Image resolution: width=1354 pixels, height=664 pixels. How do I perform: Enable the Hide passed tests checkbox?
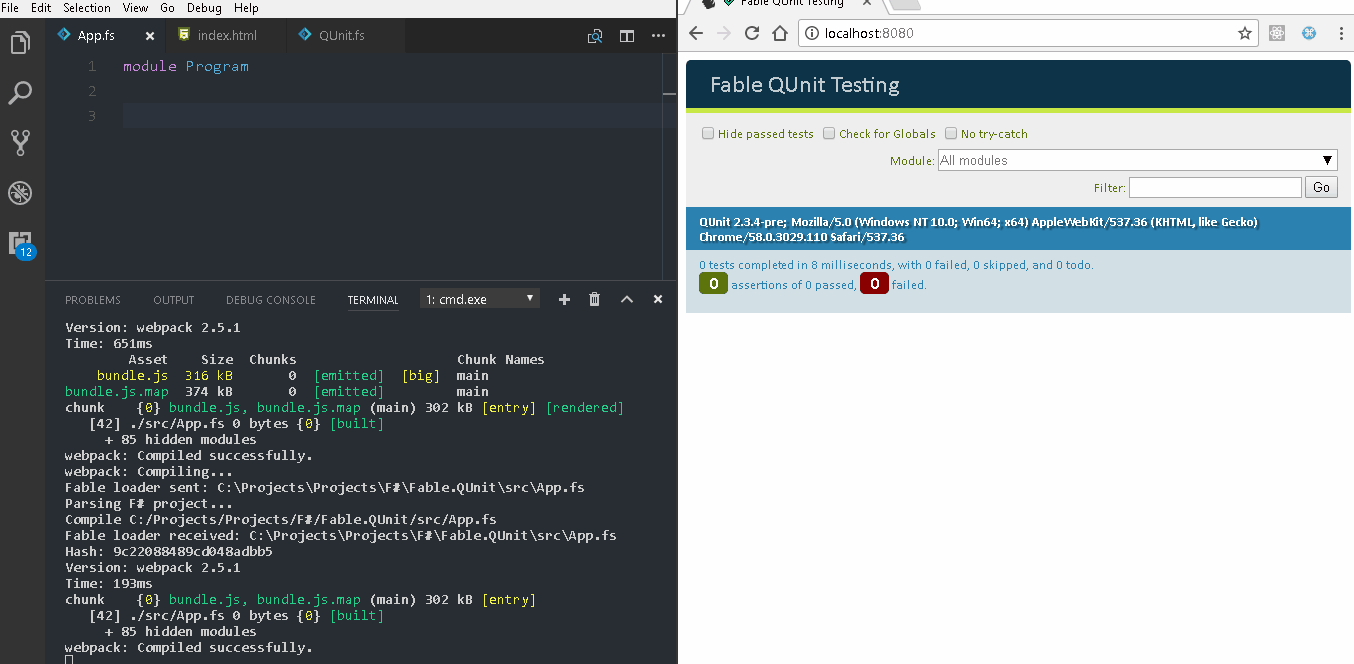tap(708, 133)
